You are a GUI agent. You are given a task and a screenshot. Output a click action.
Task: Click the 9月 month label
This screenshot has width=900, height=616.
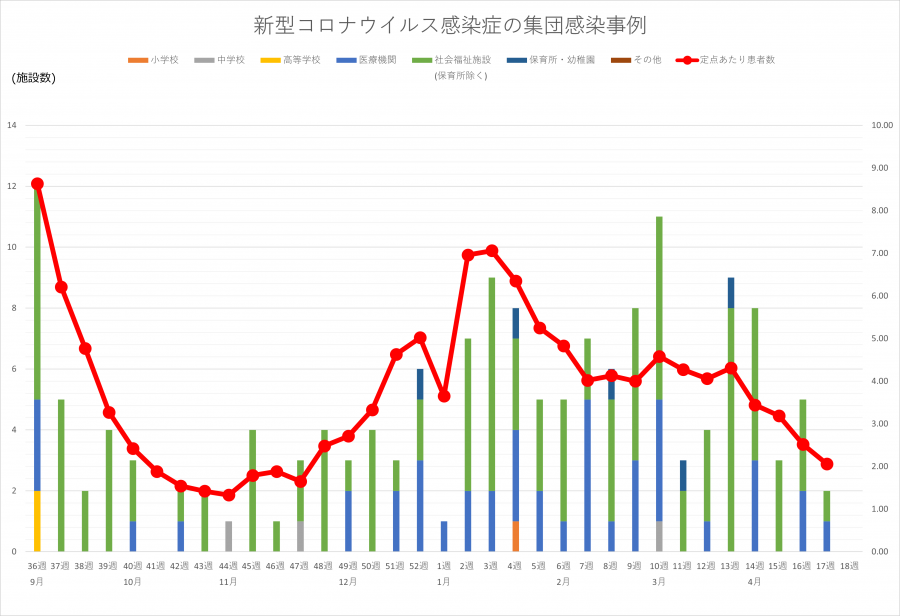click(37, 582)
